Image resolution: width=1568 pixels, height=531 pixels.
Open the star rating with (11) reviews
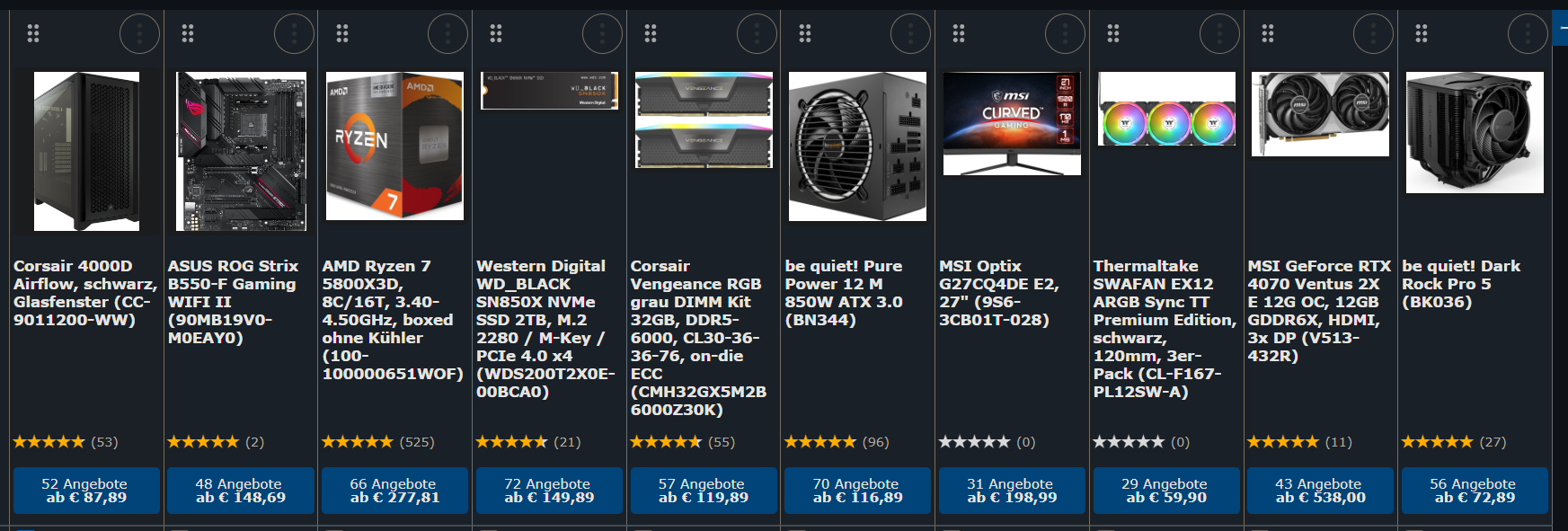coord(1299,442)
